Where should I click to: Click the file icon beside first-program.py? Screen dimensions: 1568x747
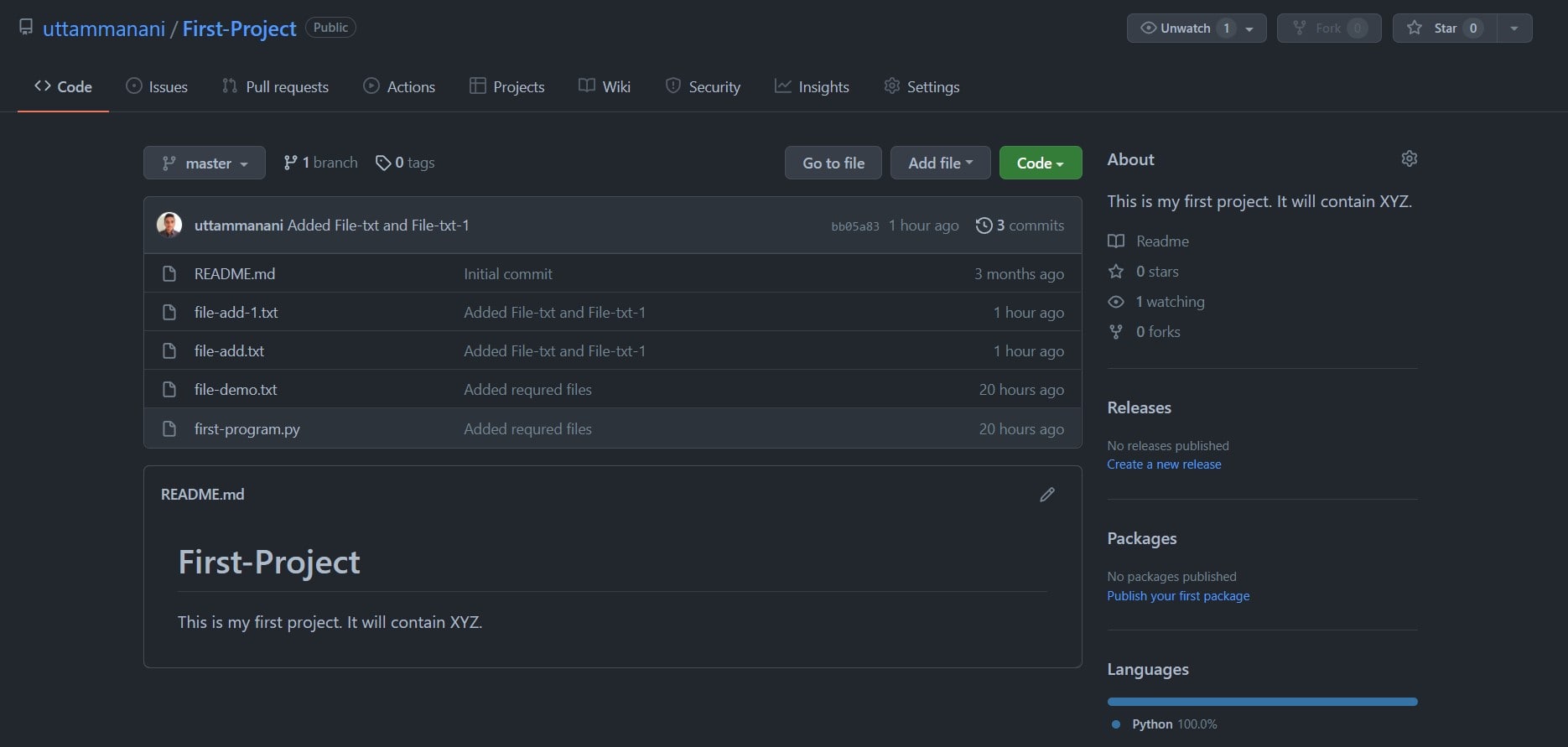169,428
